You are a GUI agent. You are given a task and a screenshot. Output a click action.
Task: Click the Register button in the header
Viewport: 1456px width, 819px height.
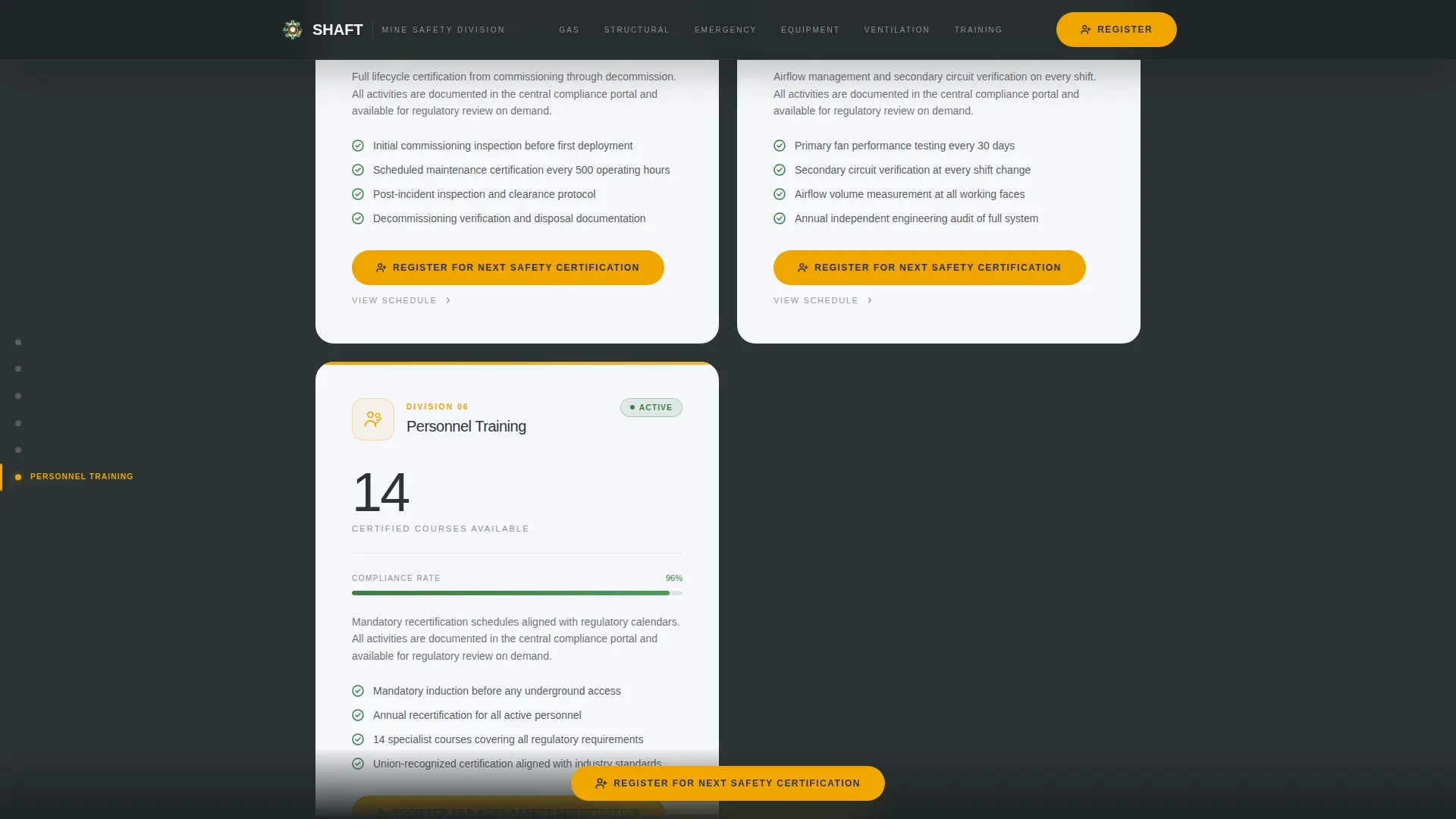point(1116,30)
